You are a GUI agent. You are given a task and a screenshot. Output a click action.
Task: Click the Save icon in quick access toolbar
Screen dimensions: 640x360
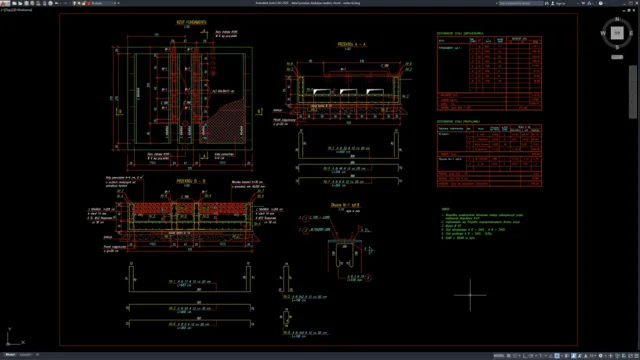click(27, 3)
